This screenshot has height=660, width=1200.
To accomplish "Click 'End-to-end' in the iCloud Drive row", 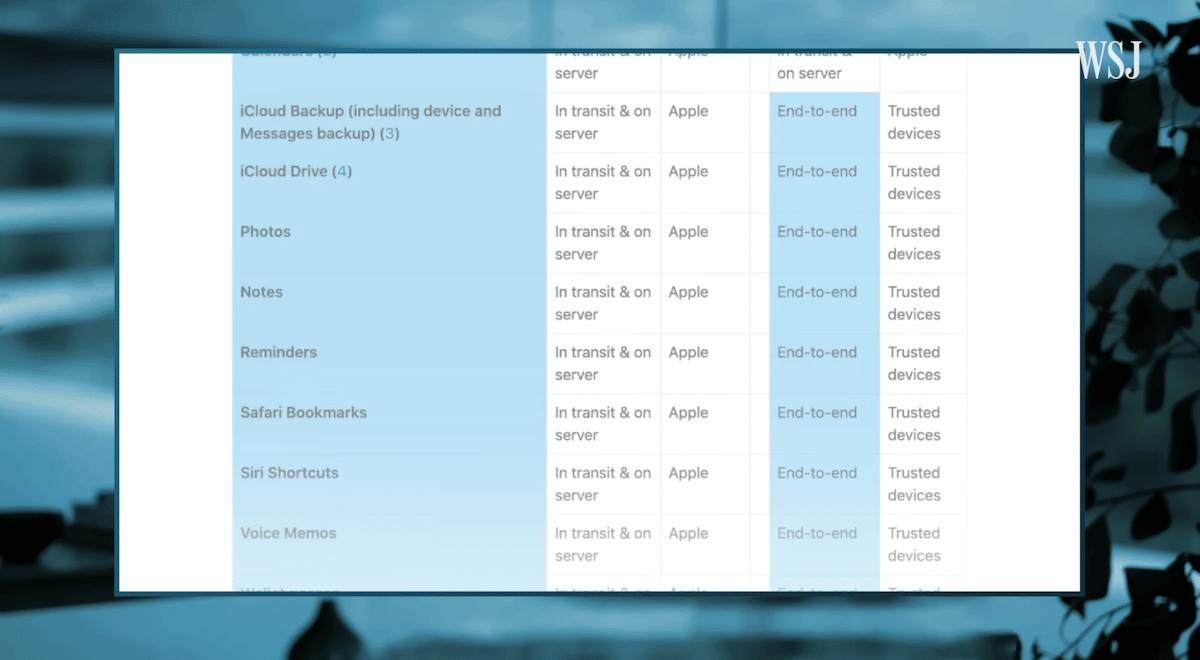I will click(817, 171).
